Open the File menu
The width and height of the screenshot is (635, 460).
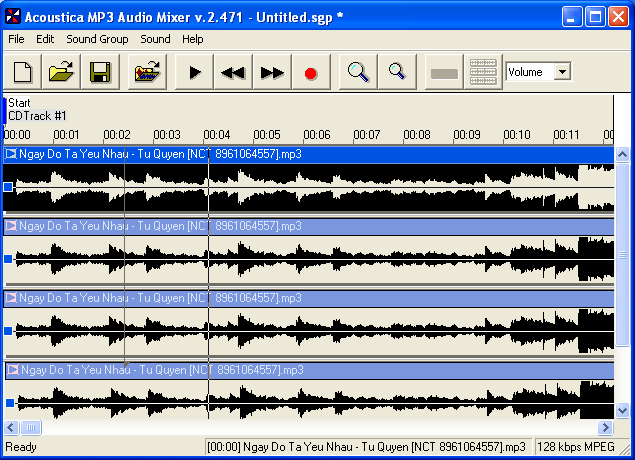point(16,39)
